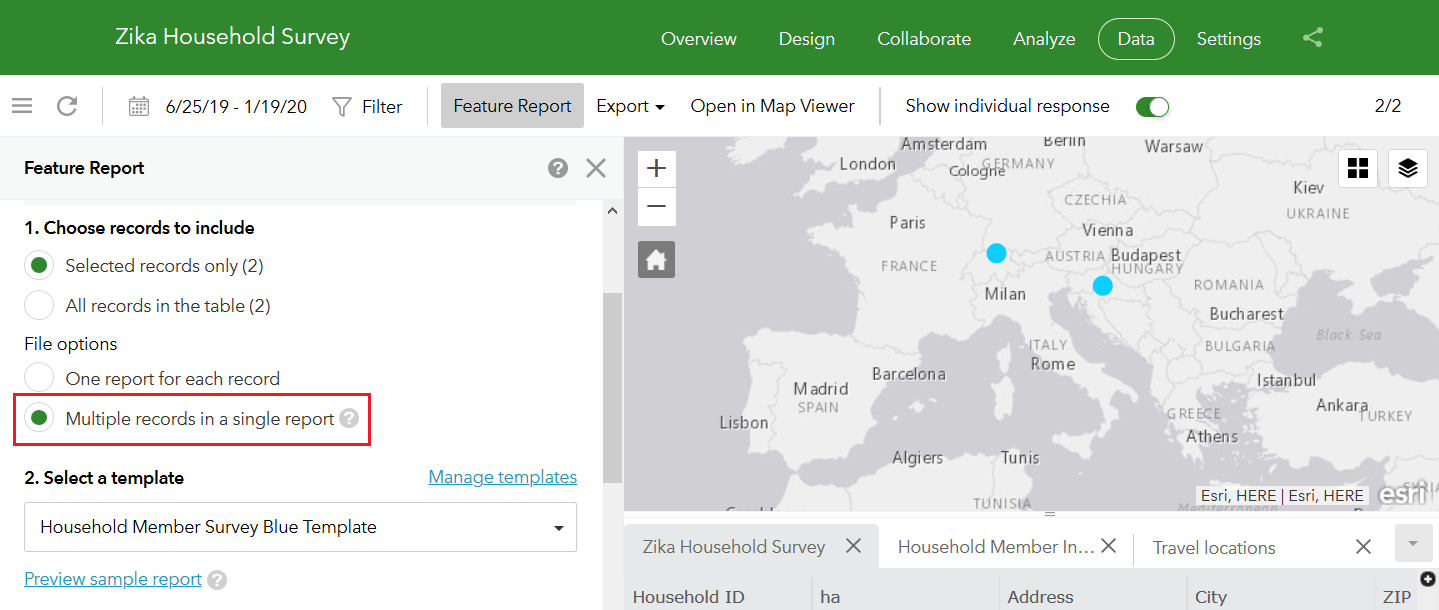Open the map layers icon
Image resolution: width=1439 pixels, height=610 pixels.
click(1408, 169)
